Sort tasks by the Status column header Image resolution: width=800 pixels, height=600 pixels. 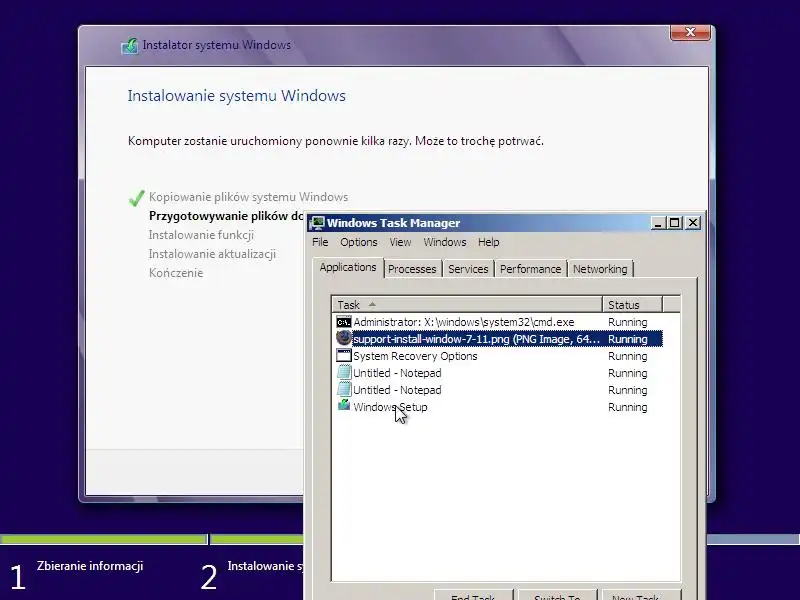(632, 305)
